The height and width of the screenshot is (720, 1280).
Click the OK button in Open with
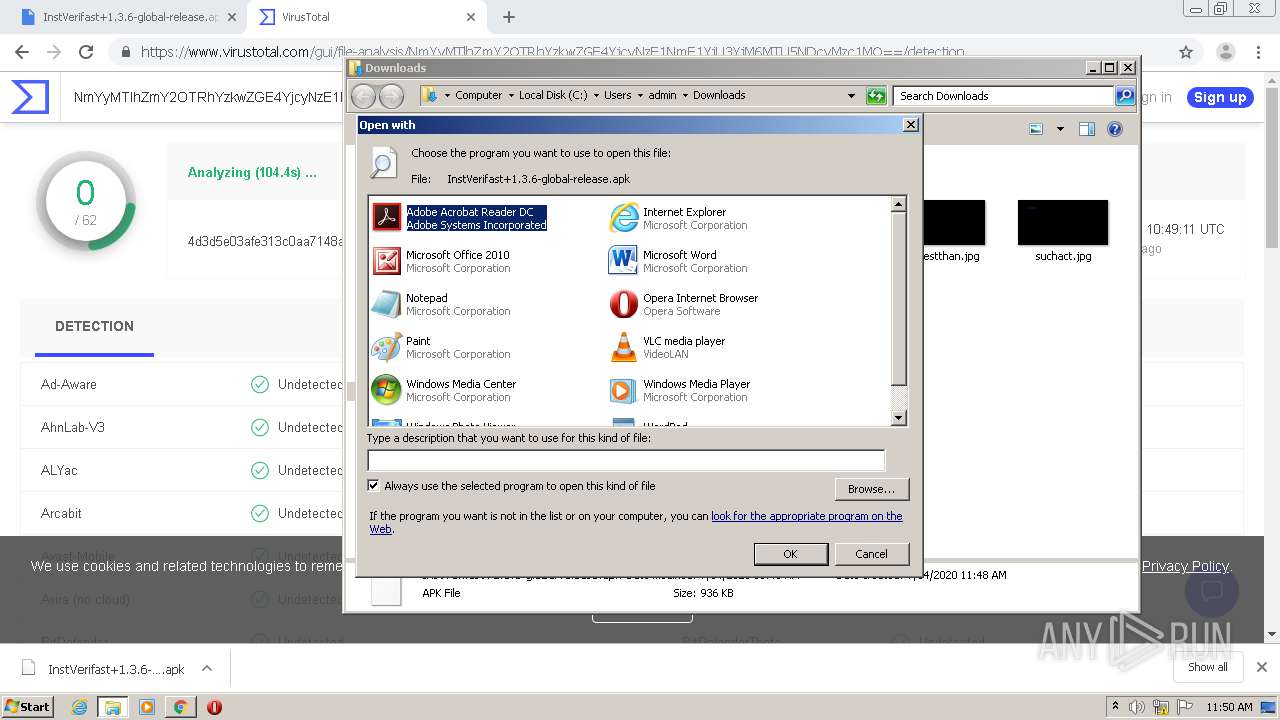790,554
